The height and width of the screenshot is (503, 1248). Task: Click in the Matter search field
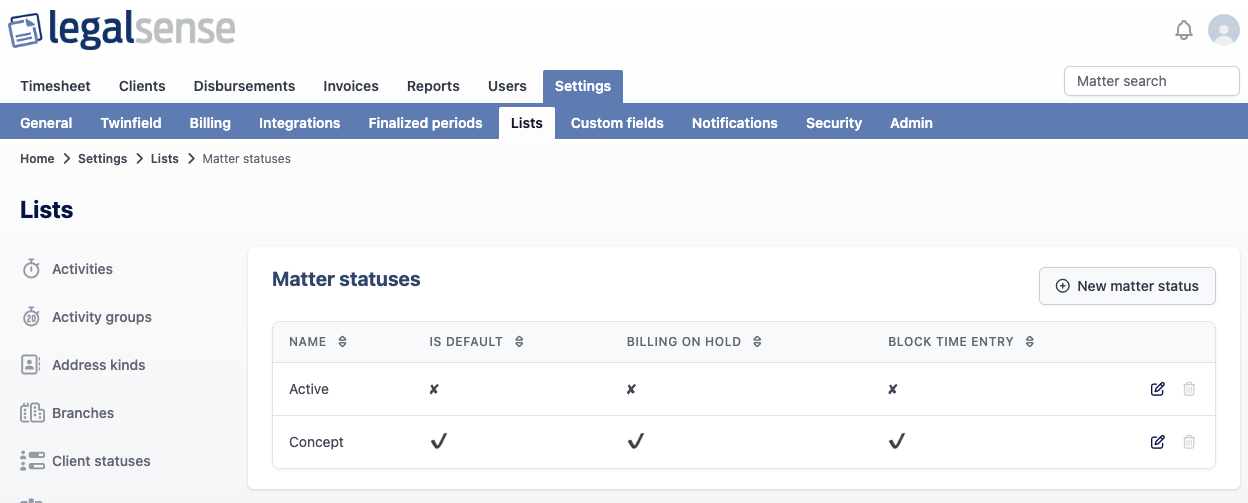point(1152,81)
